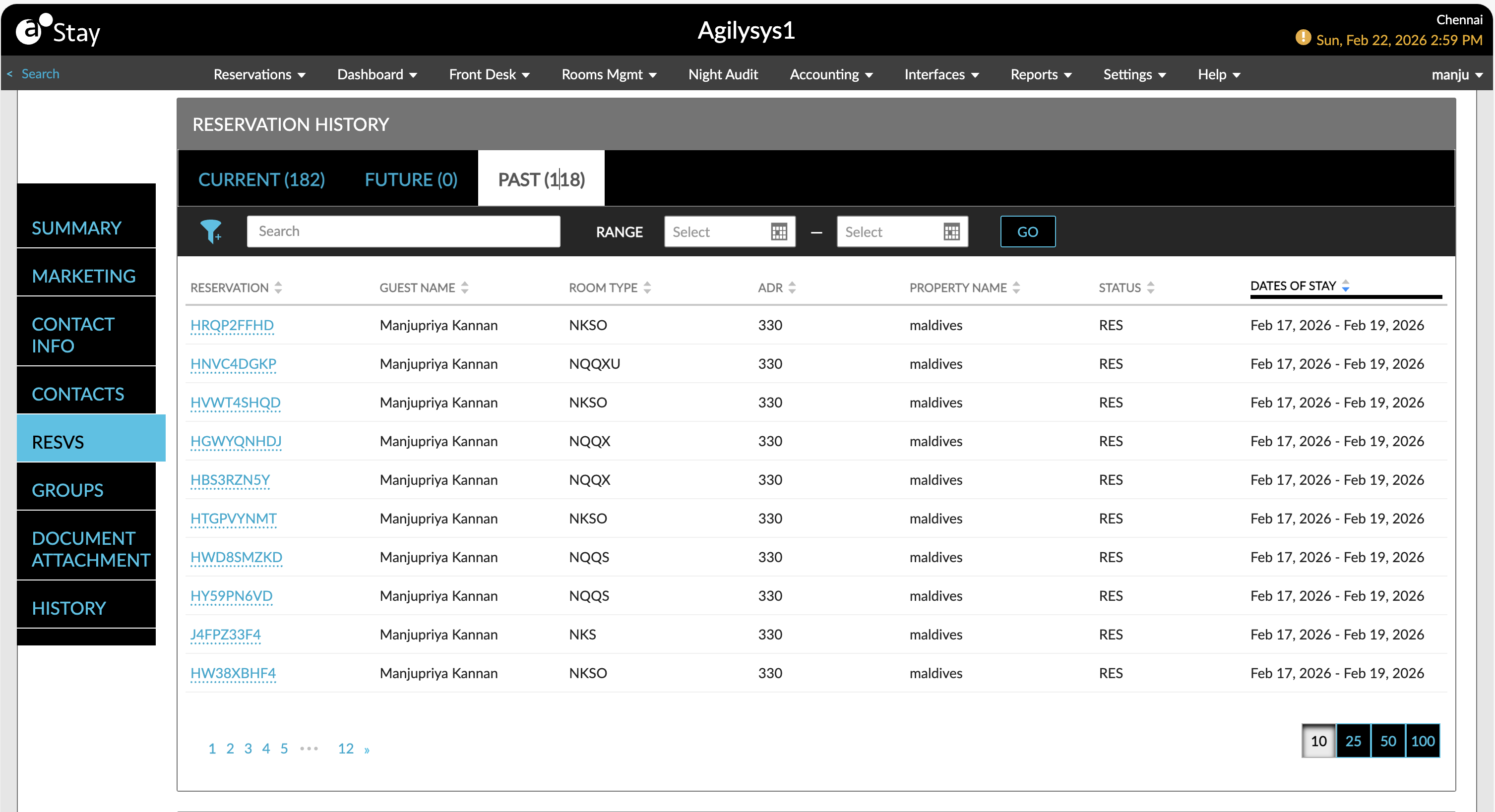Image resolution: width=1495 pixels, height=812 pixels.
Task: Sort by Dates of Stay arrows
Action: 1346,286
